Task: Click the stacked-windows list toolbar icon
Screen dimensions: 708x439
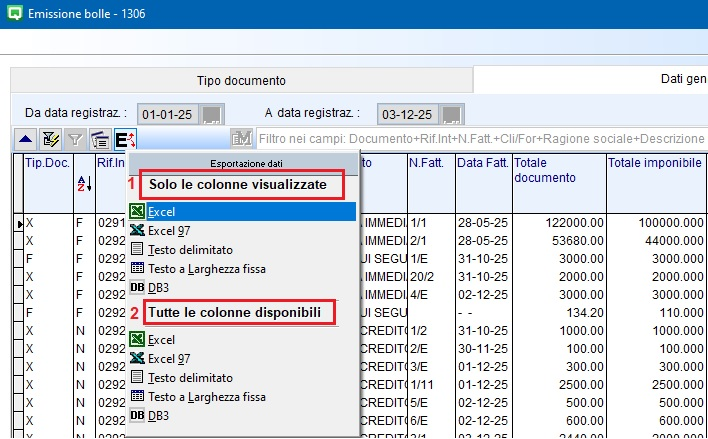Action: pos(99,139)
